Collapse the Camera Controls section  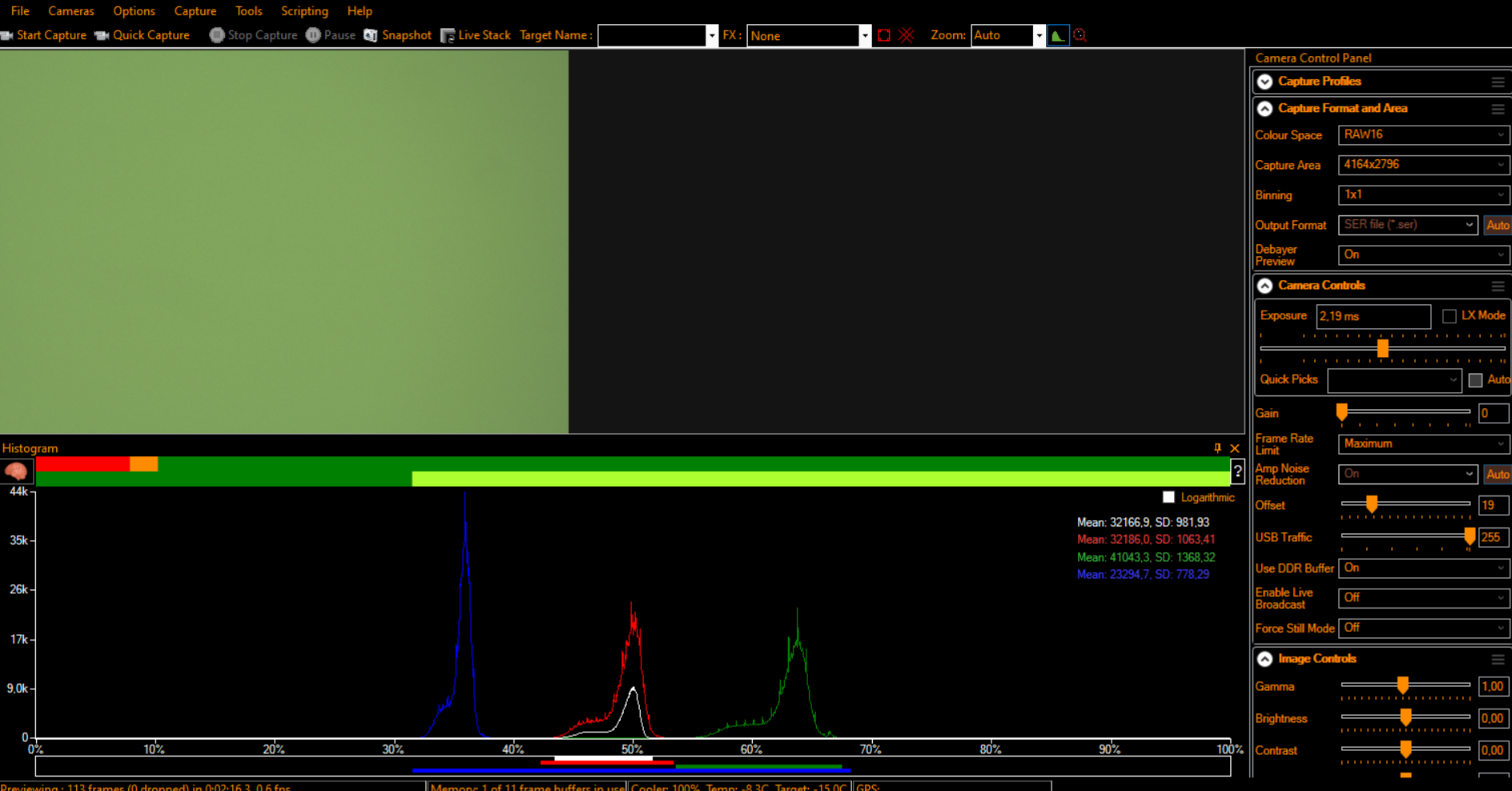click(1265, 286)
